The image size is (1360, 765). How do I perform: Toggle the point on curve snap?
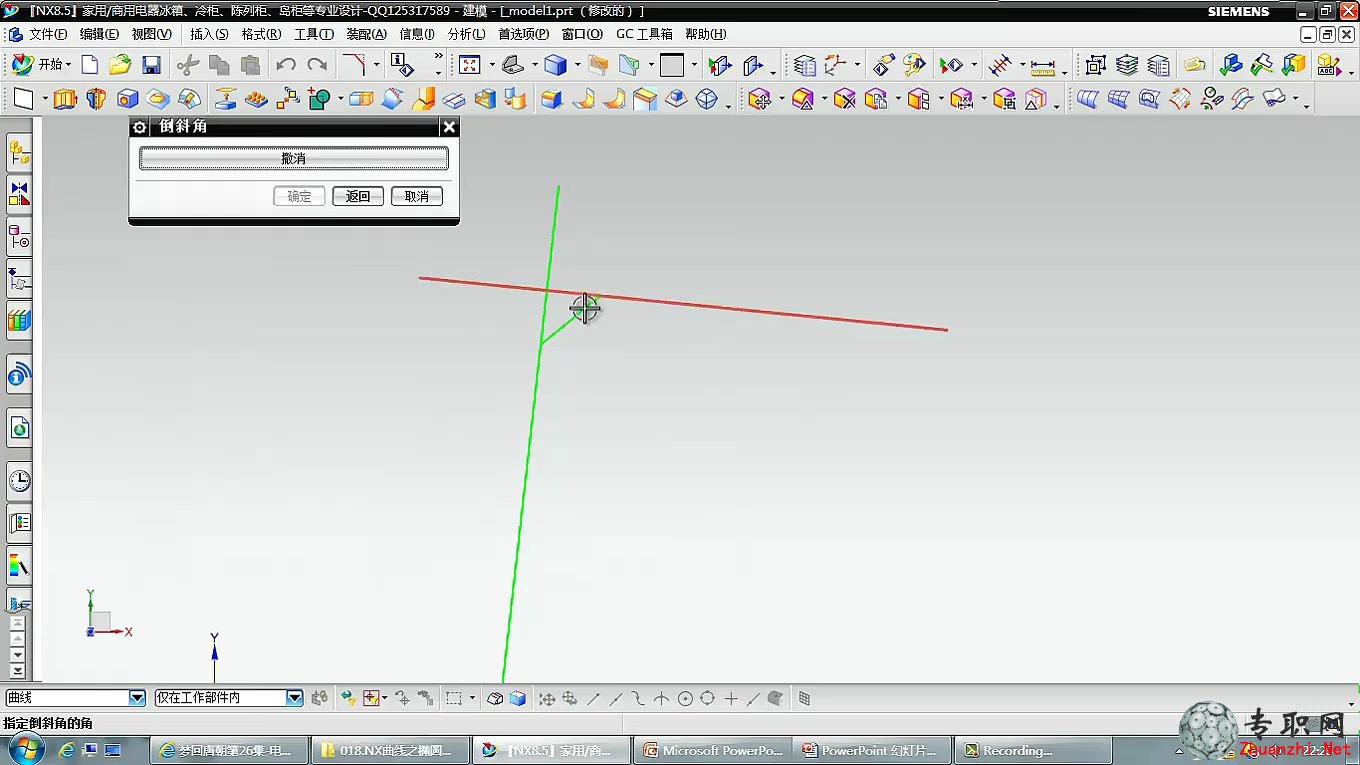click(x=754, y=699)
